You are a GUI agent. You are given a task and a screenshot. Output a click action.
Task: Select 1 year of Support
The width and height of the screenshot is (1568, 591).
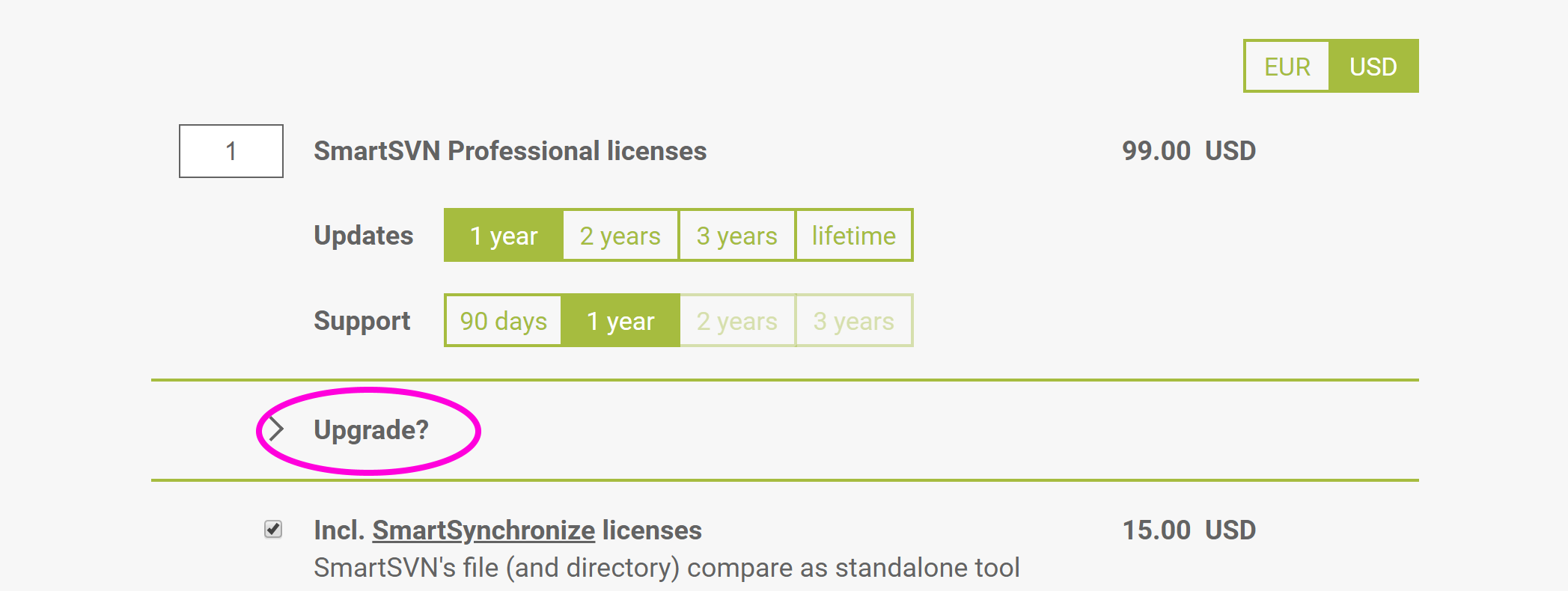(620, 320)
